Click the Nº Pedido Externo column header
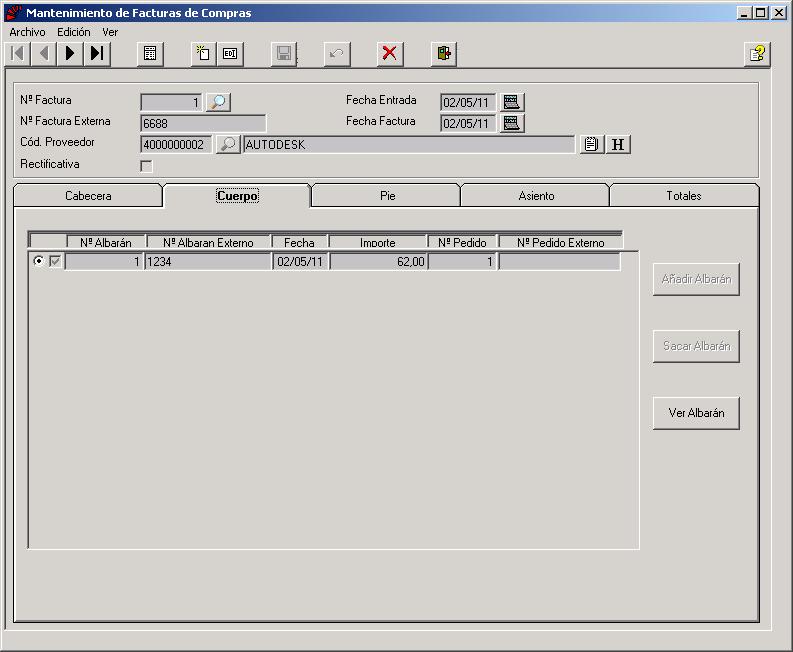The height and width of the screenshot is (652, 793). (560, 242)
